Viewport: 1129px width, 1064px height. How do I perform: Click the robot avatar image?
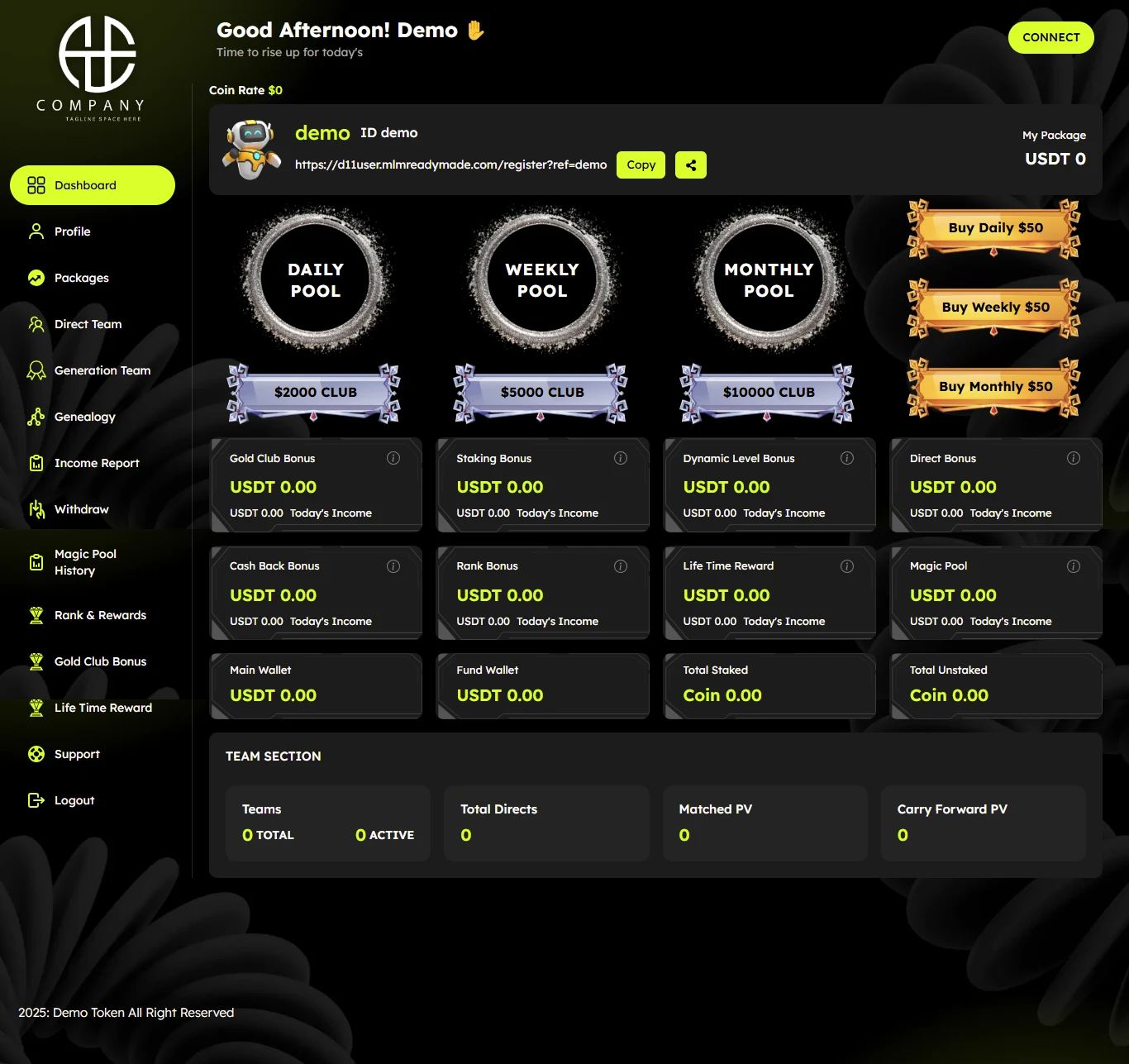tap(252, 150)
